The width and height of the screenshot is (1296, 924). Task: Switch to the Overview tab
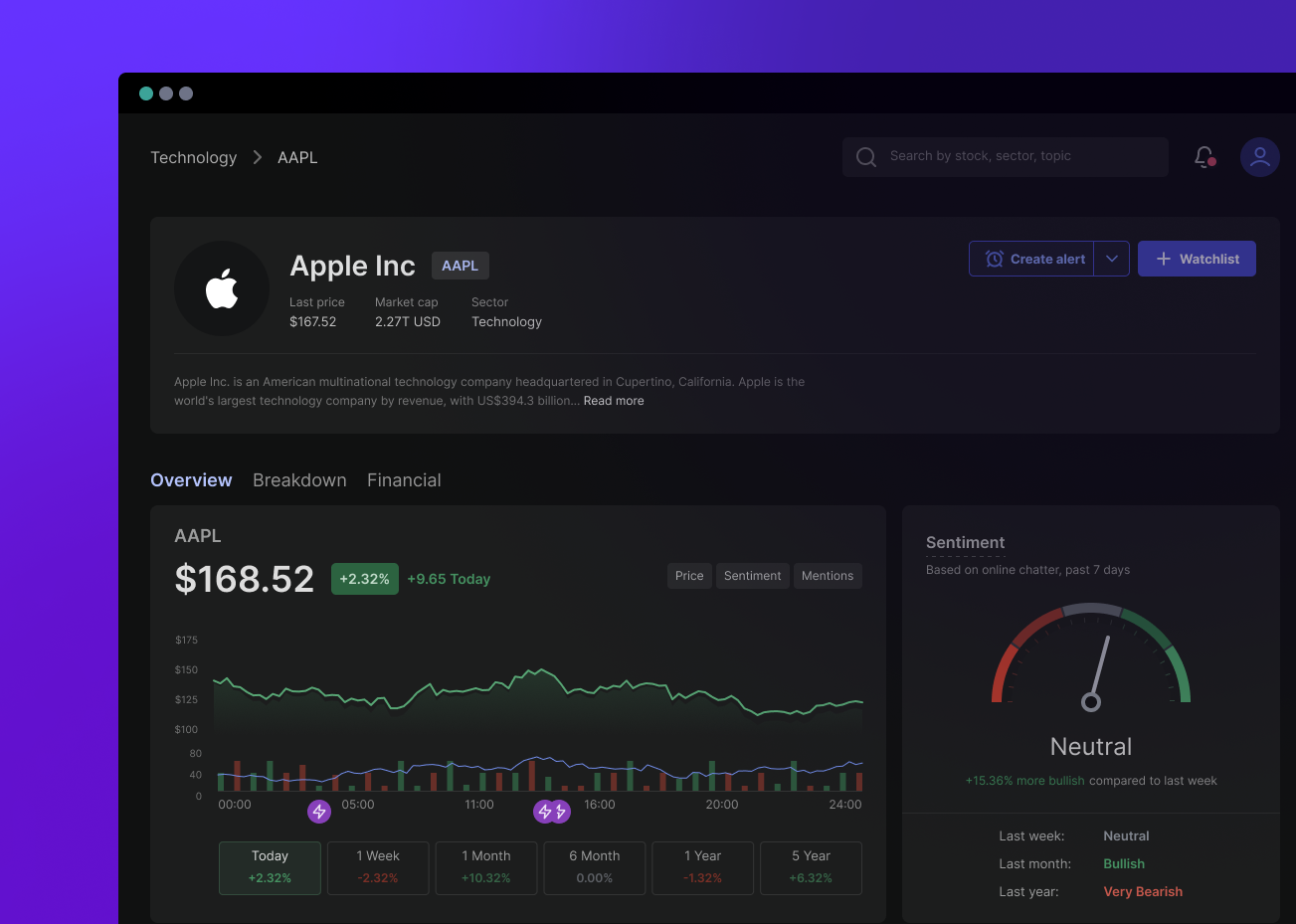point(191,480)
